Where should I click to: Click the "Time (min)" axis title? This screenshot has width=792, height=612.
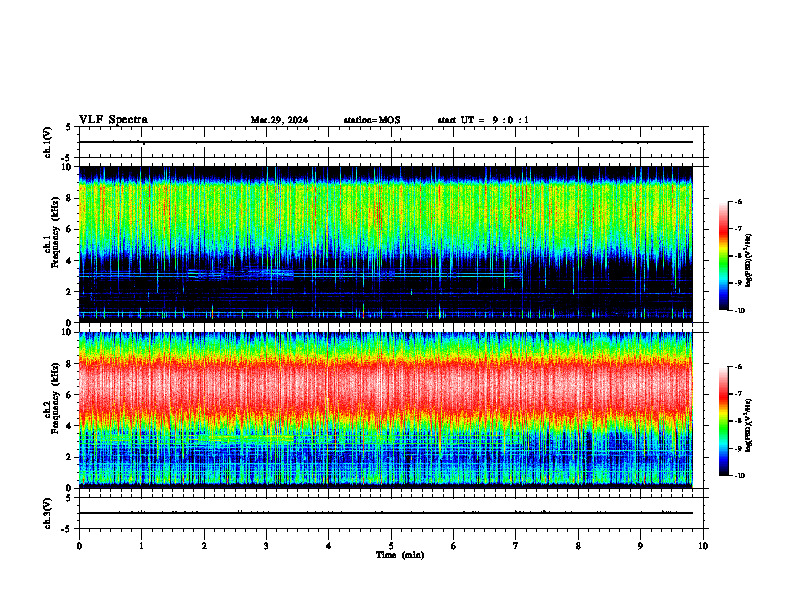400,555
